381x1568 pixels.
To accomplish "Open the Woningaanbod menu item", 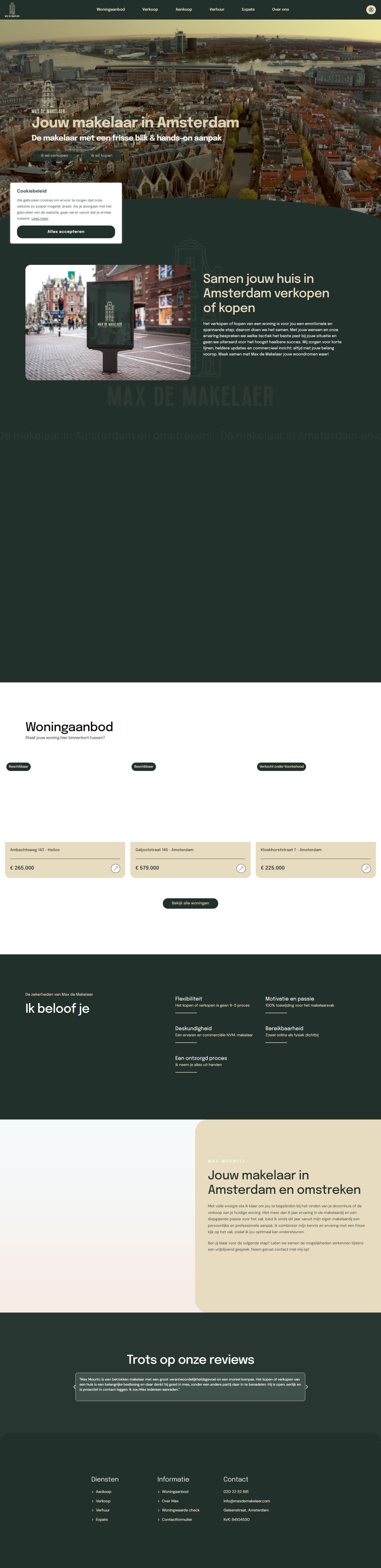I will [x=110, y=10].
